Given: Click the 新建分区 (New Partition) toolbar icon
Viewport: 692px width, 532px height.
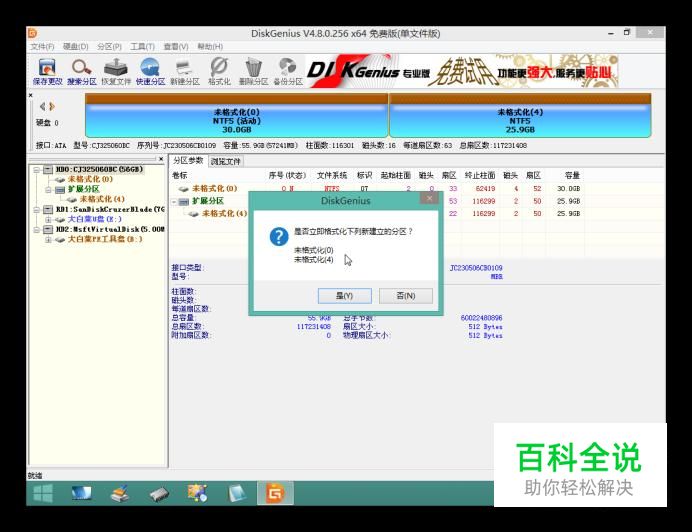Looking at the screenshot, I should (185, 71).
